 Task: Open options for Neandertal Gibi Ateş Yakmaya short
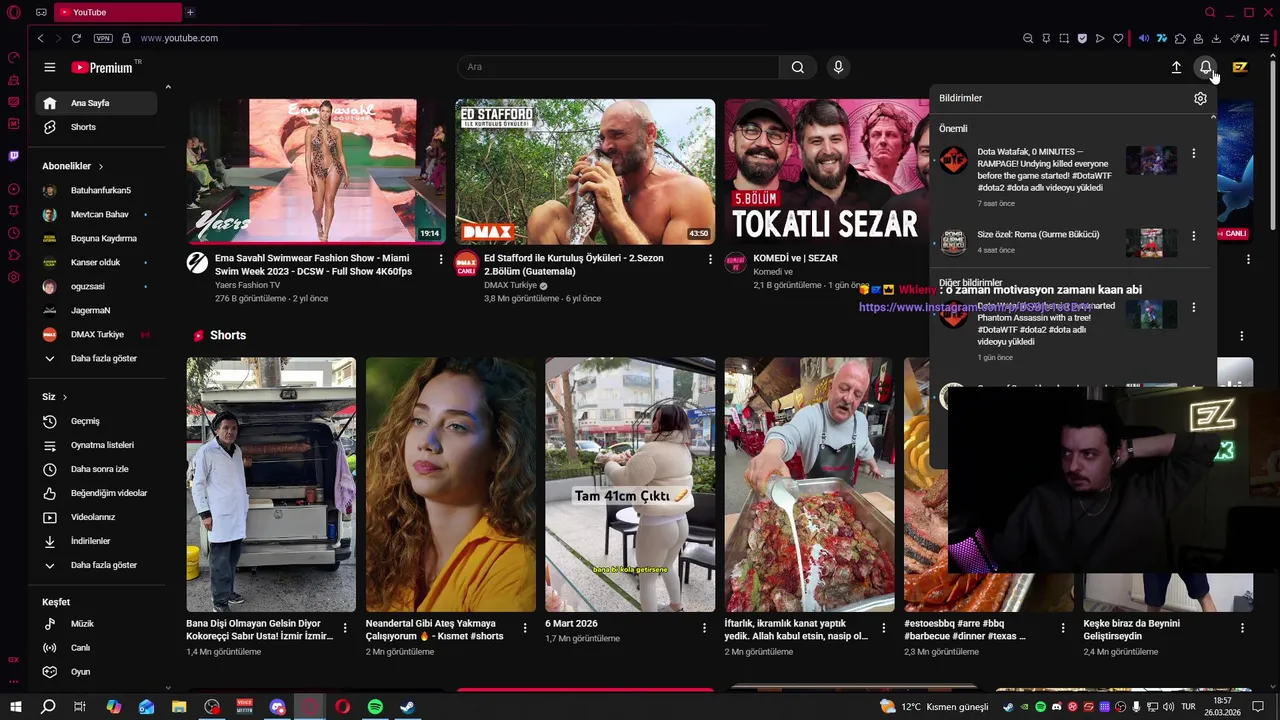point(525,628)
